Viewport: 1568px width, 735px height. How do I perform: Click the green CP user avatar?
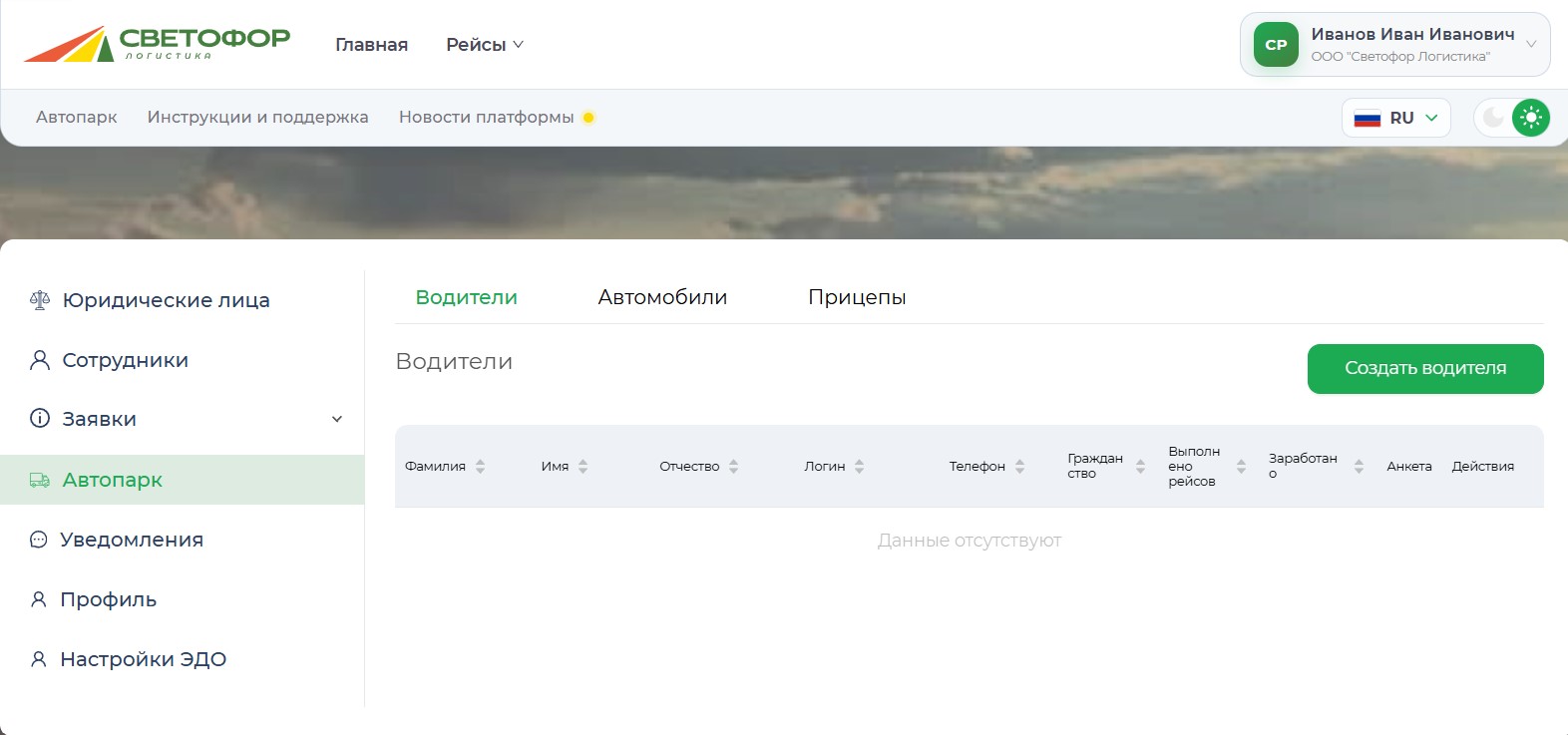click(x=1276, y=45)
